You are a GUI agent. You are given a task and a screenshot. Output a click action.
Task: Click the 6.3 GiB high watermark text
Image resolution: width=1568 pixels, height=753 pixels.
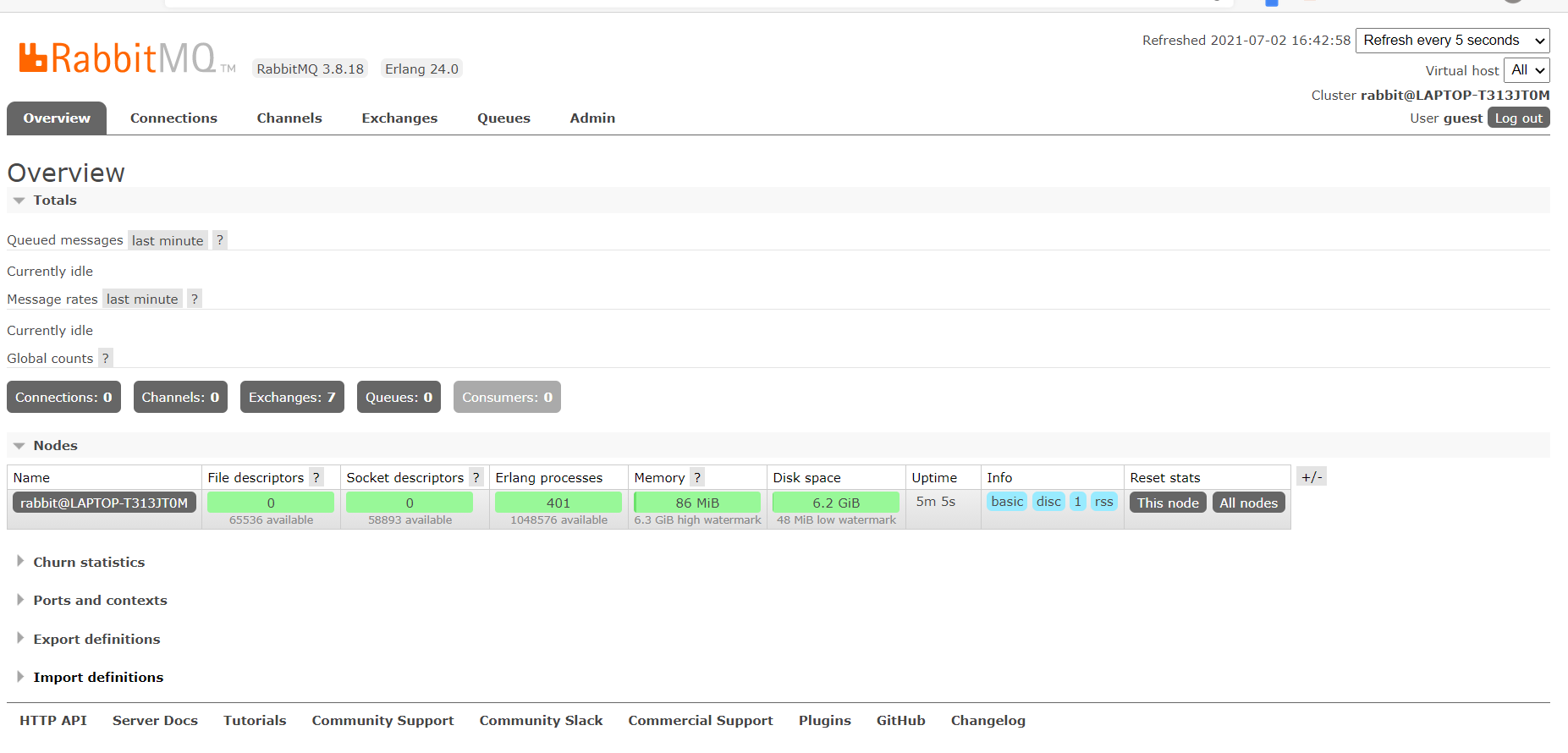click(697, 520)
